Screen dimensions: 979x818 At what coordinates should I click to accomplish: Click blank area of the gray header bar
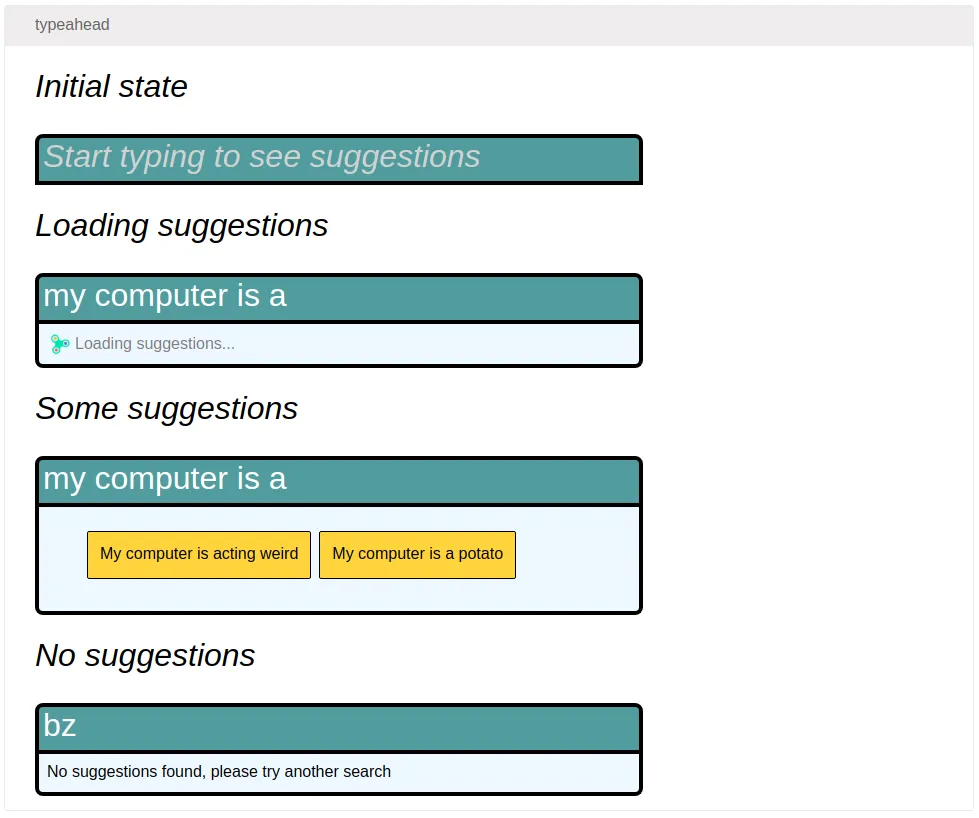pyautogui.click(x=540, y=25)
